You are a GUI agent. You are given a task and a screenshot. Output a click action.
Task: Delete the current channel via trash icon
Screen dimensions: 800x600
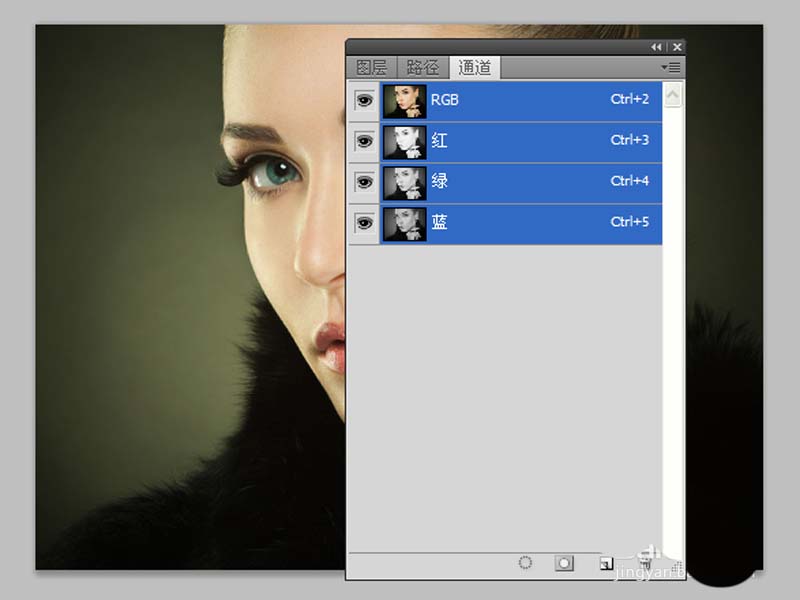[645, 565]
